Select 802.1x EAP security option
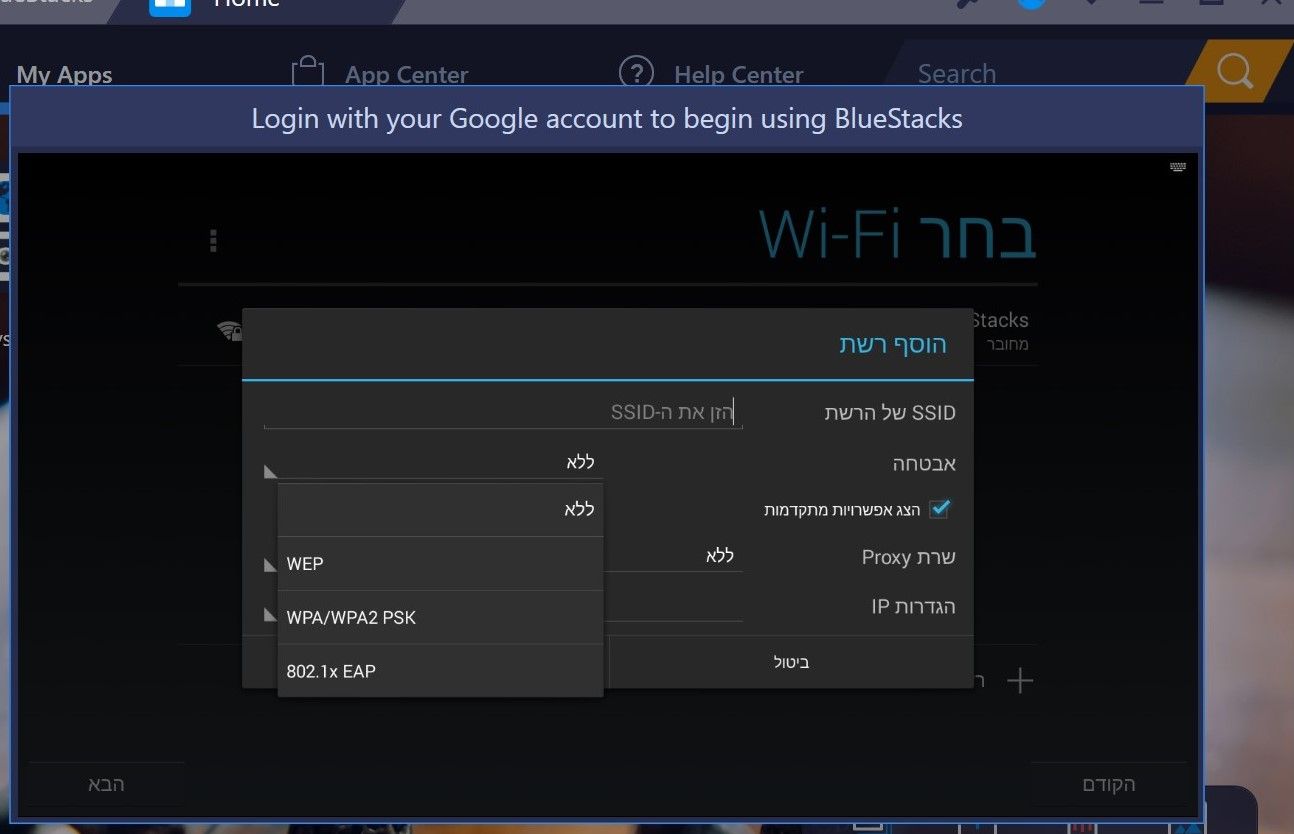Screen dimensions: 1294x834 point(440,671)
